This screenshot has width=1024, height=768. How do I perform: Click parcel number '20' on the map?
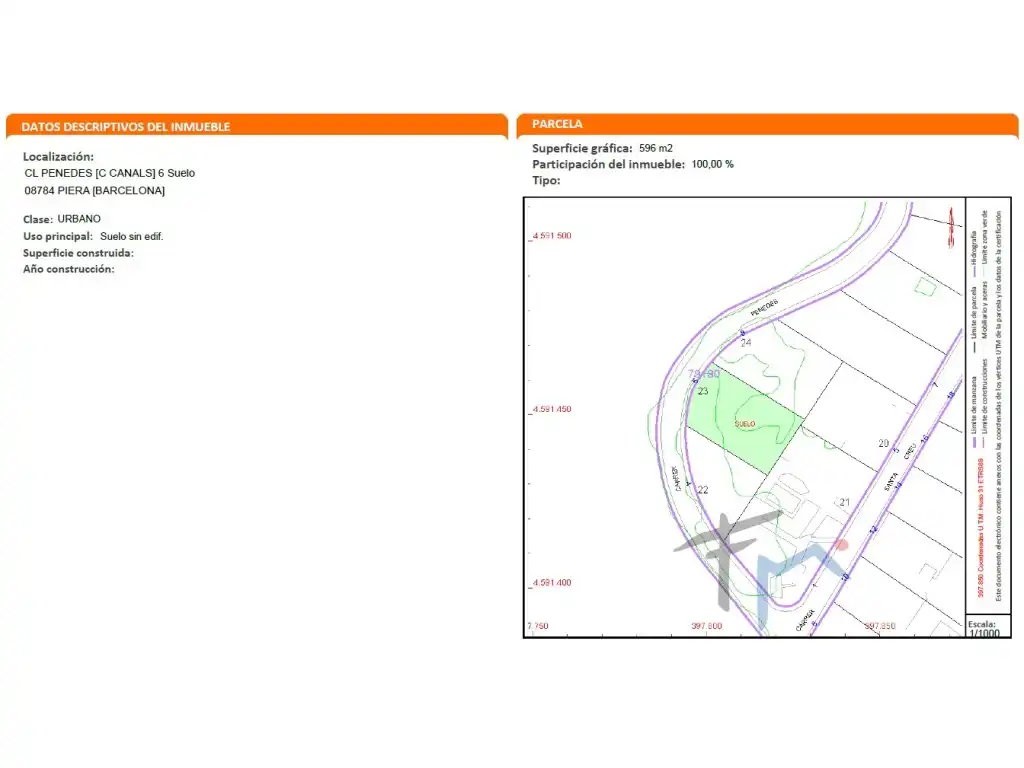point(884,443)
